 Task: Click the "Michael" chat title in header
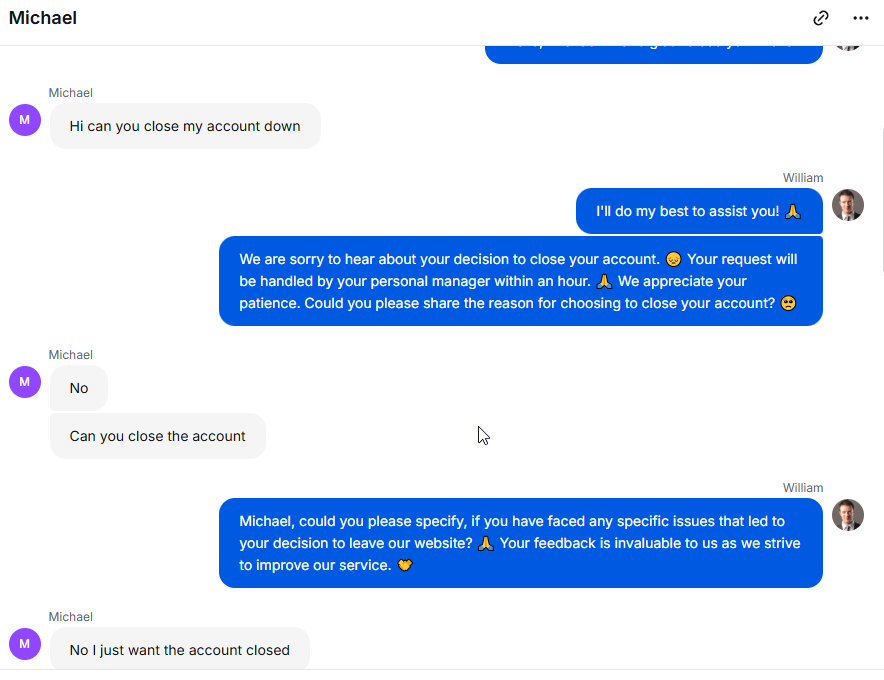43,18
